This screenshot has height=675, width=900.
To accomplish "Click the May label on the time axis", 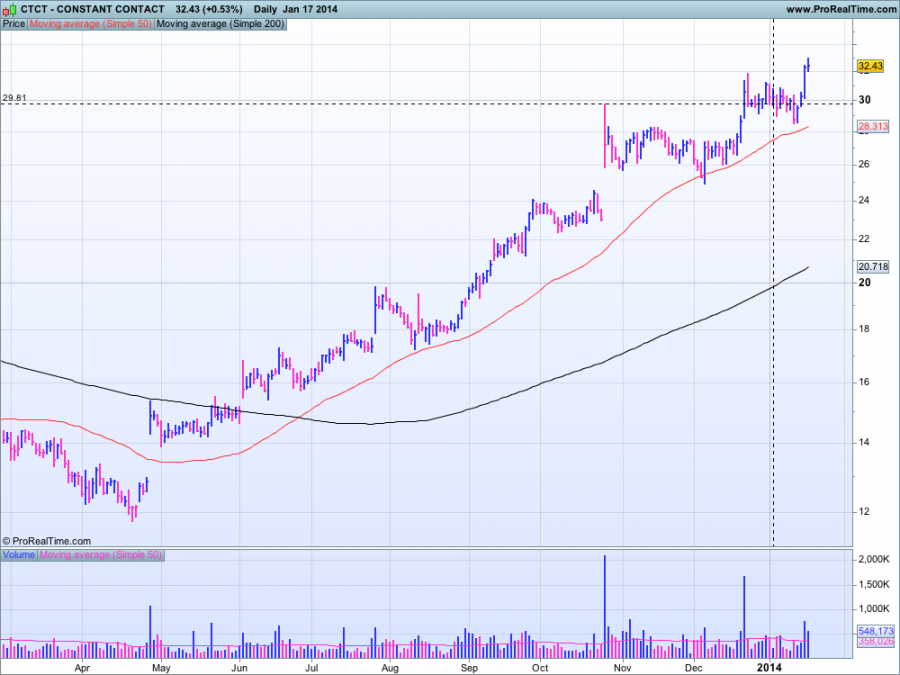I will tap(161, 668).
